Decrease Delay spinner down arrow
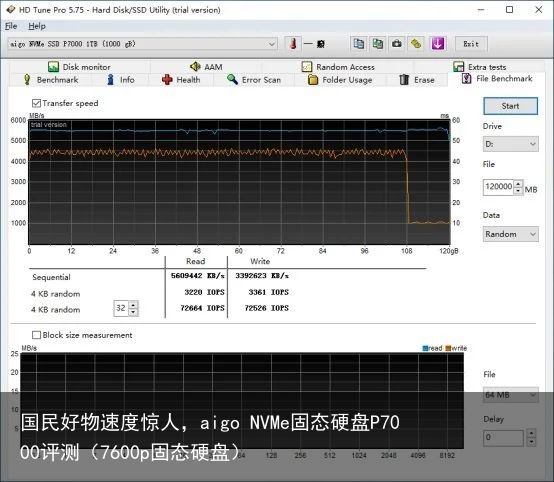 point(531,442)
